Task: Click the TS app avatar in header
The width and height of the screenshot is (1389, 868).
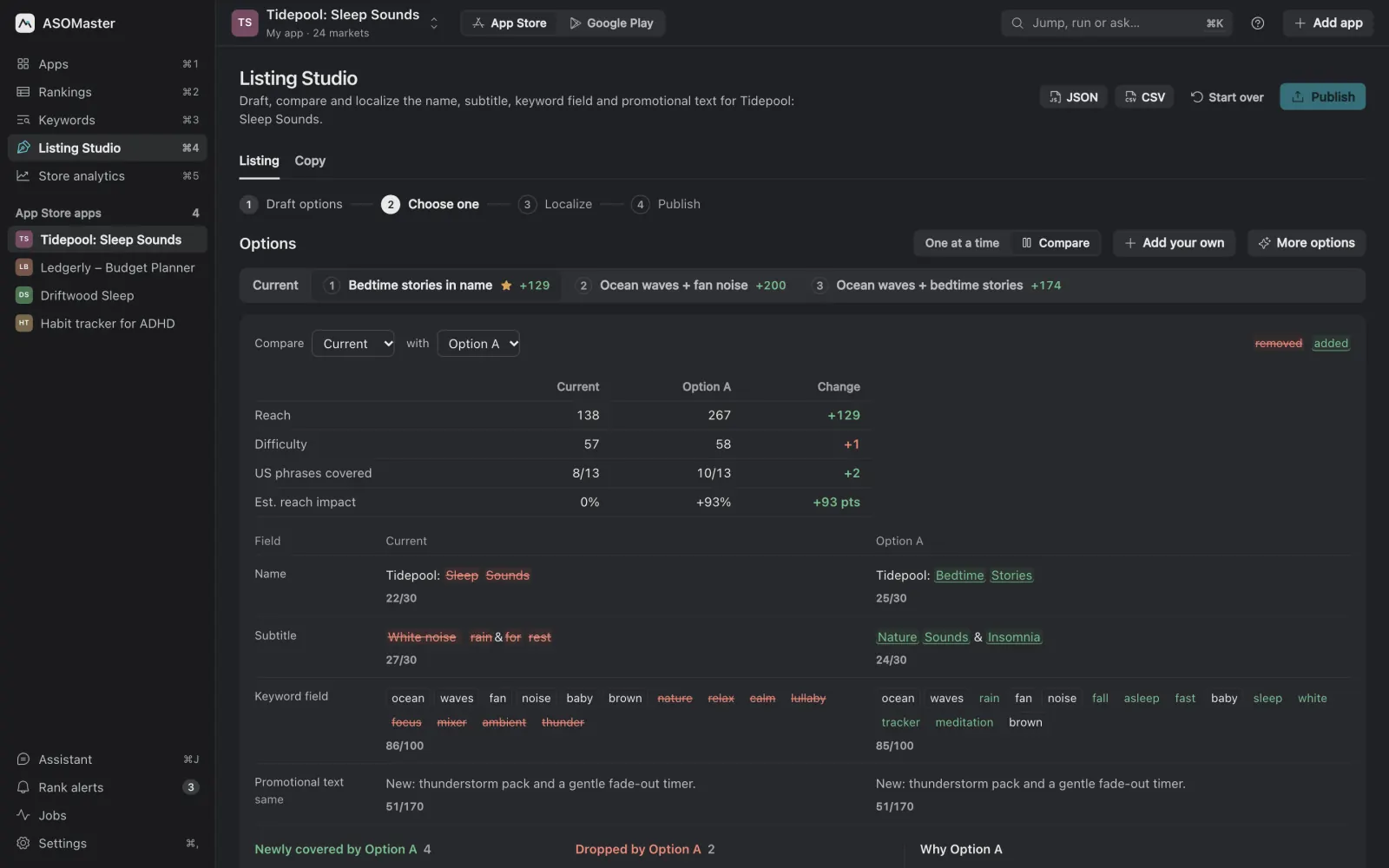Action: (245, 23)
